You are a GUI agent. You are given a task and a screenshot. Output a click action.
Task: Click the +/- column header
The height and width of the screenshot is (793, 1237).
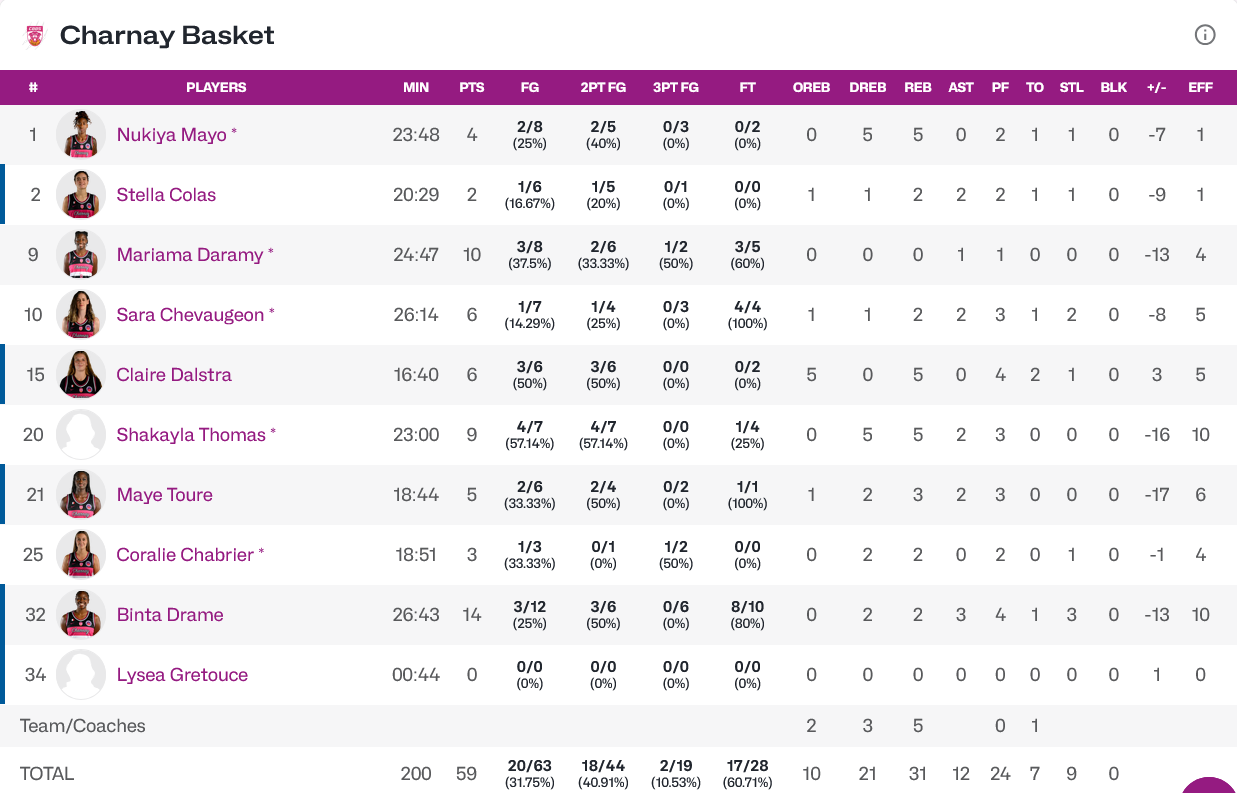pos(1156,87)
